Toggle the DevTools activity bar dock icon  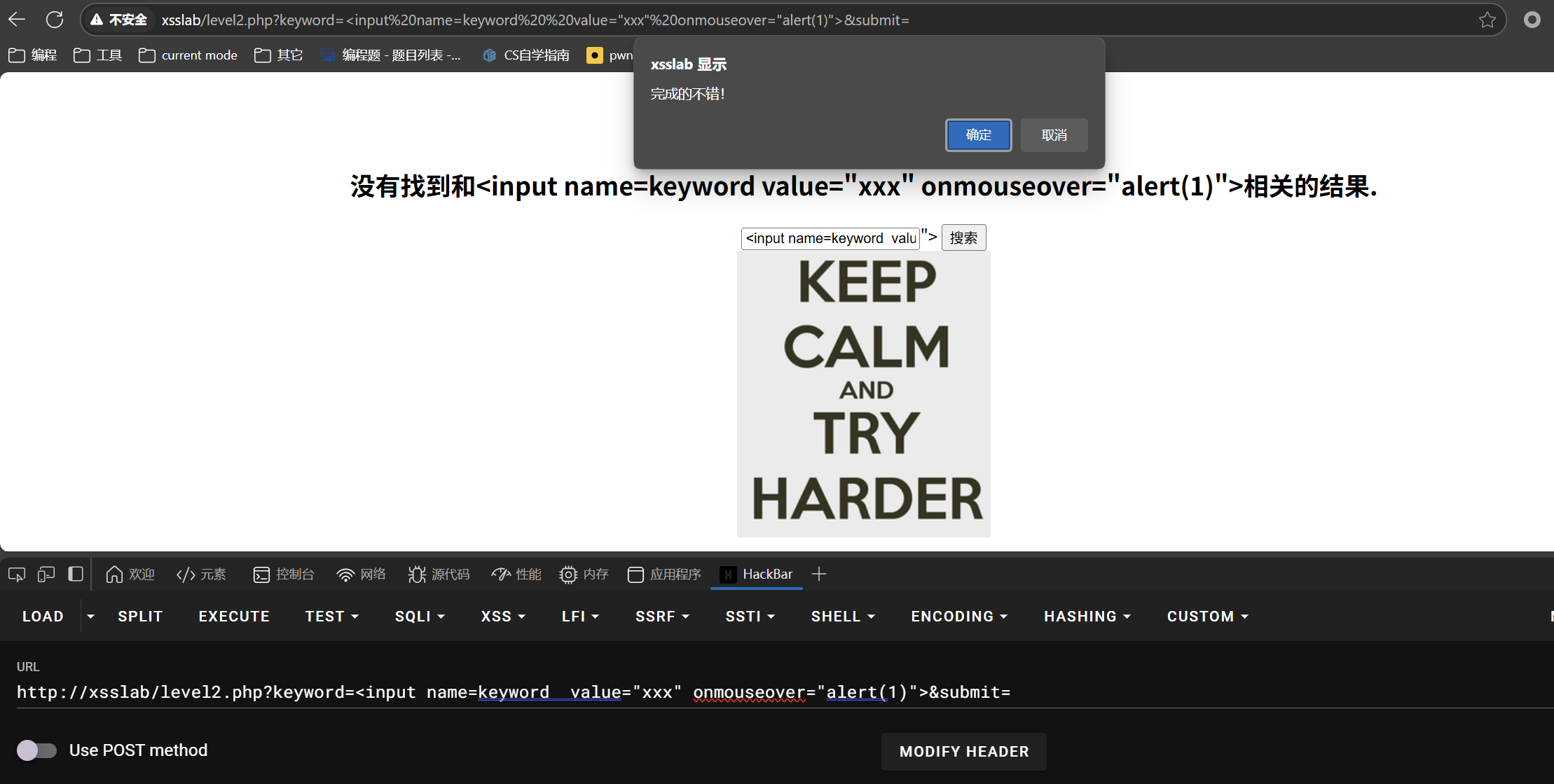point(76,575)
